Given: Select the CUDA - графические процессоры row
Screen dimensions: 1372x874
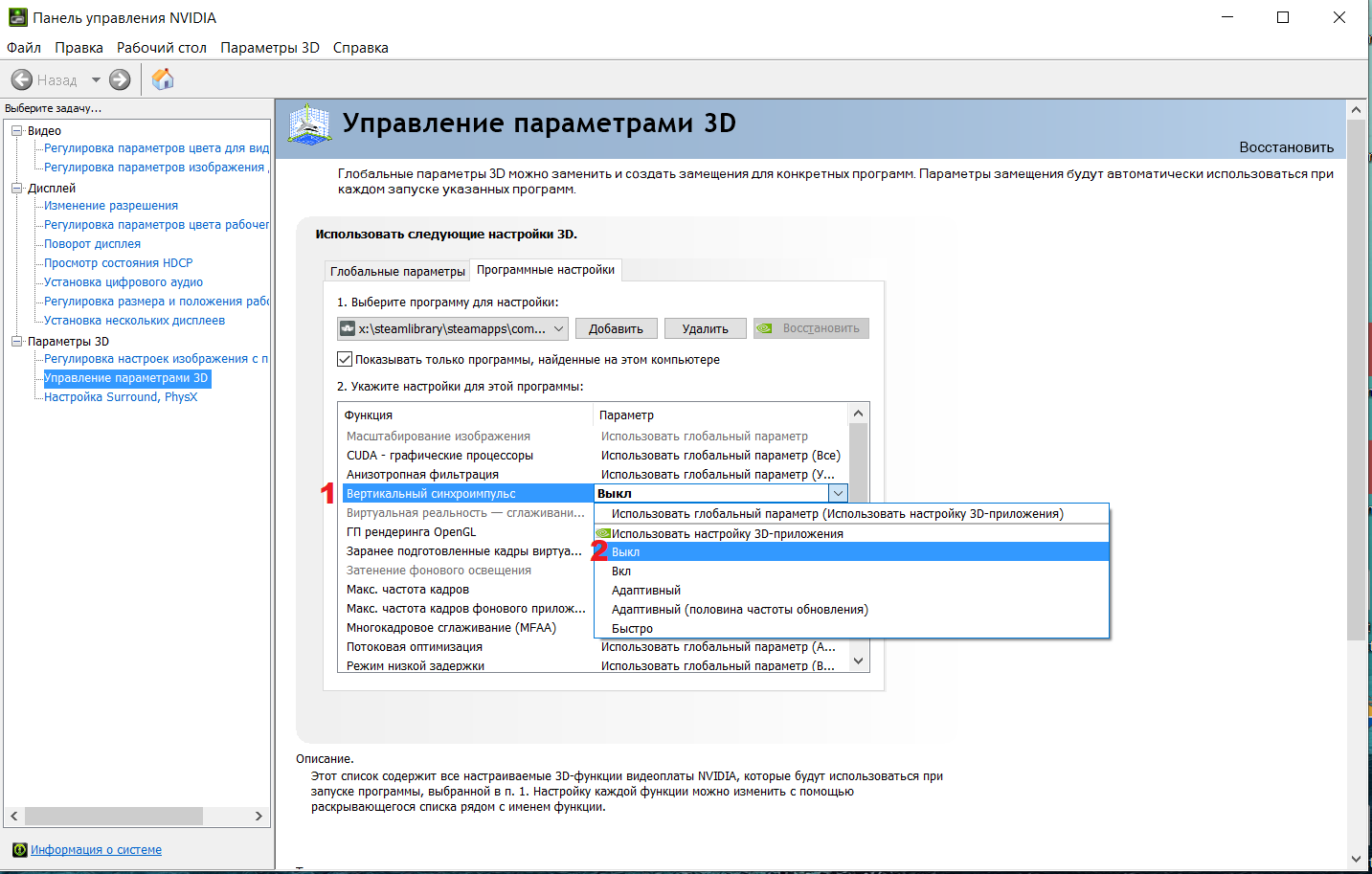Looking at the screenshot, I should pyautogui.click(x=595, y=455).
